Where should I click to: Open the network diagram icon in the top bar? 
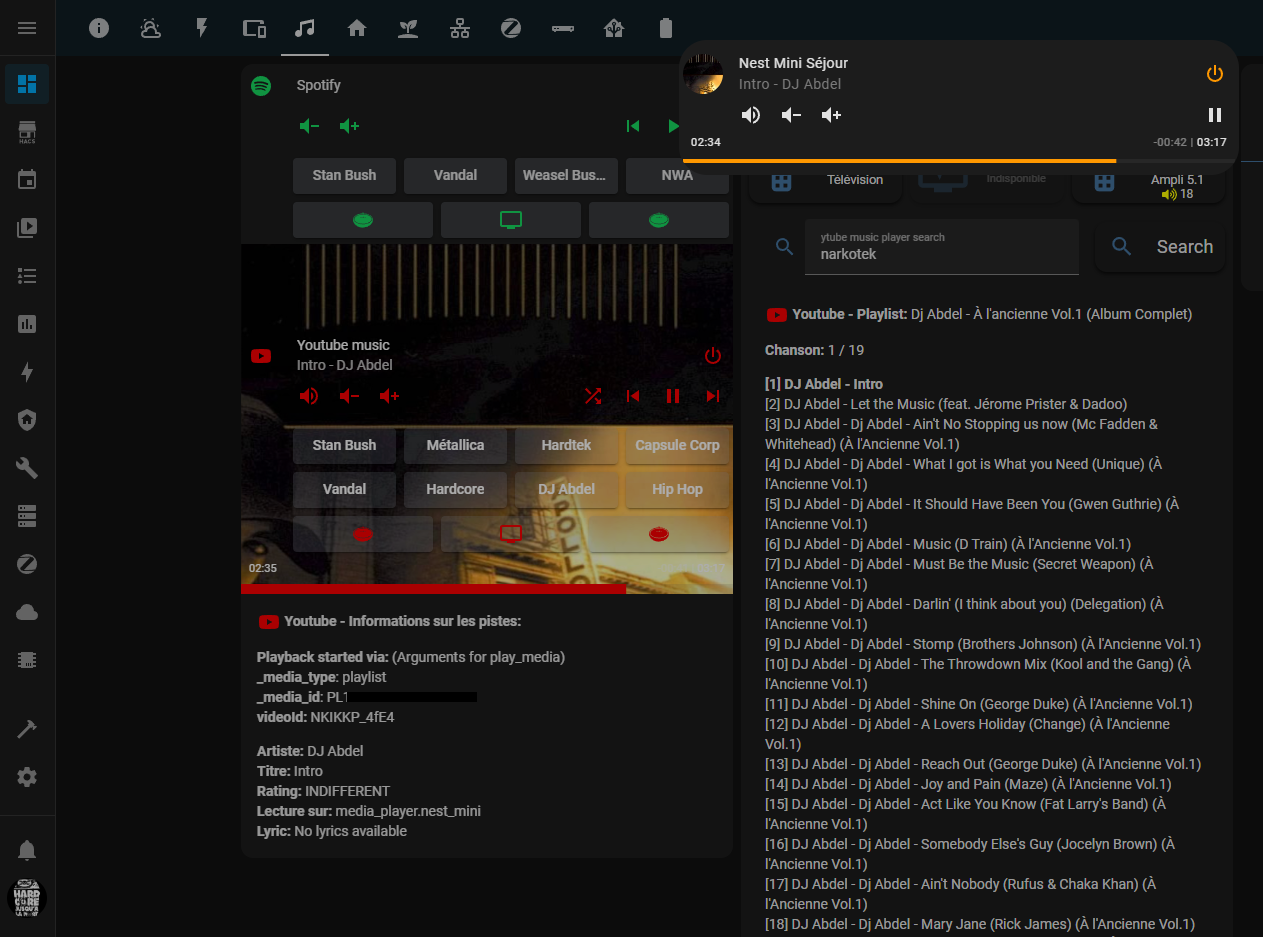(459, 28)
